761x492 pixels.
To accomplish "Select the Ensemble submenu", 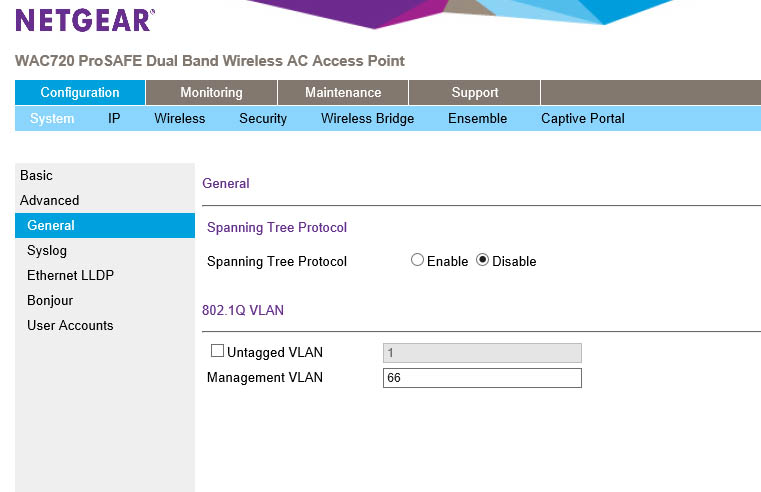I will 478,118.
